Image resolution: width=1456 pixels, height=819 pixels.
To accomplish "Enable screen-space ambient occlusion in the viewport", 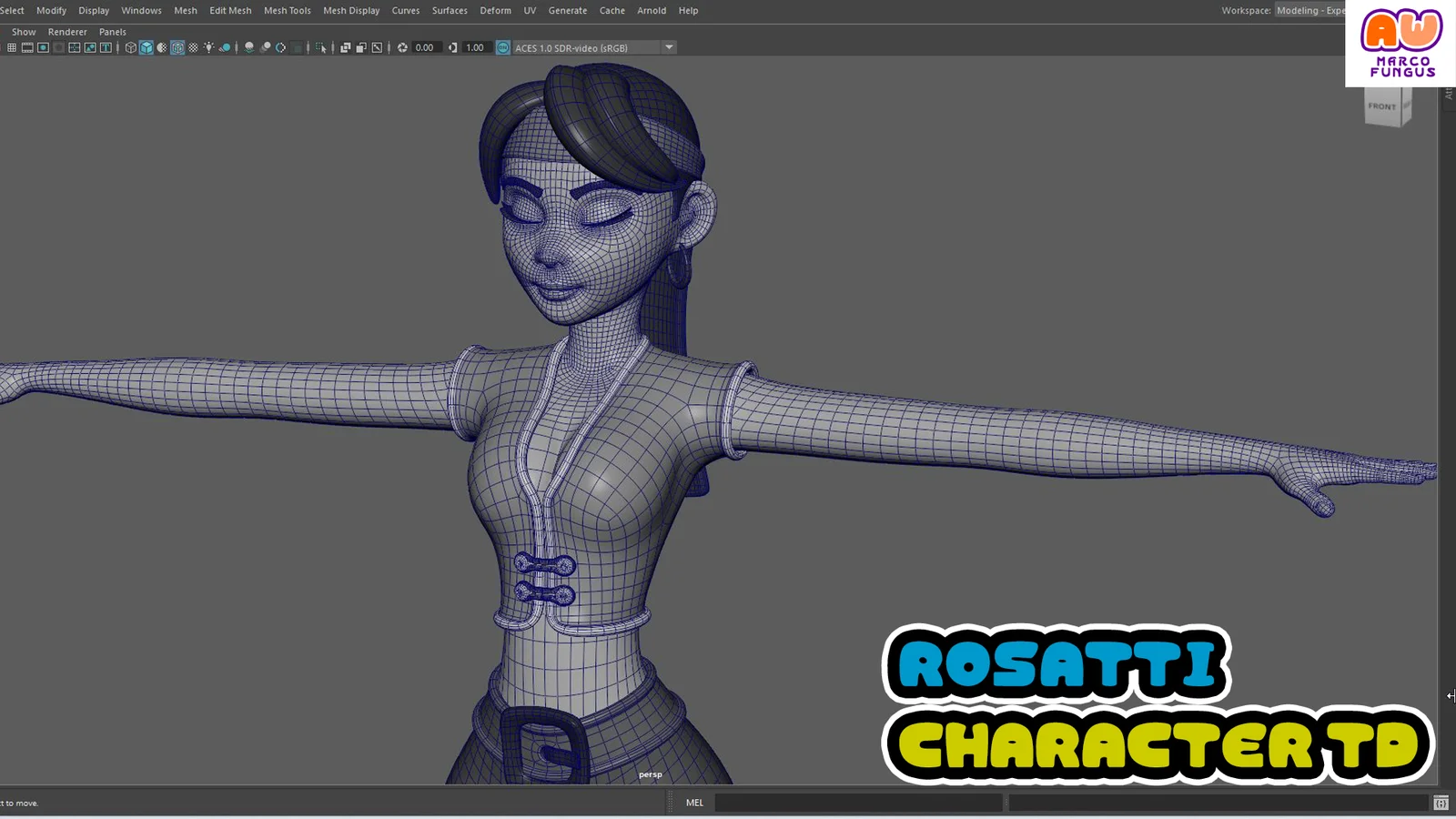I will pos(251,47).
